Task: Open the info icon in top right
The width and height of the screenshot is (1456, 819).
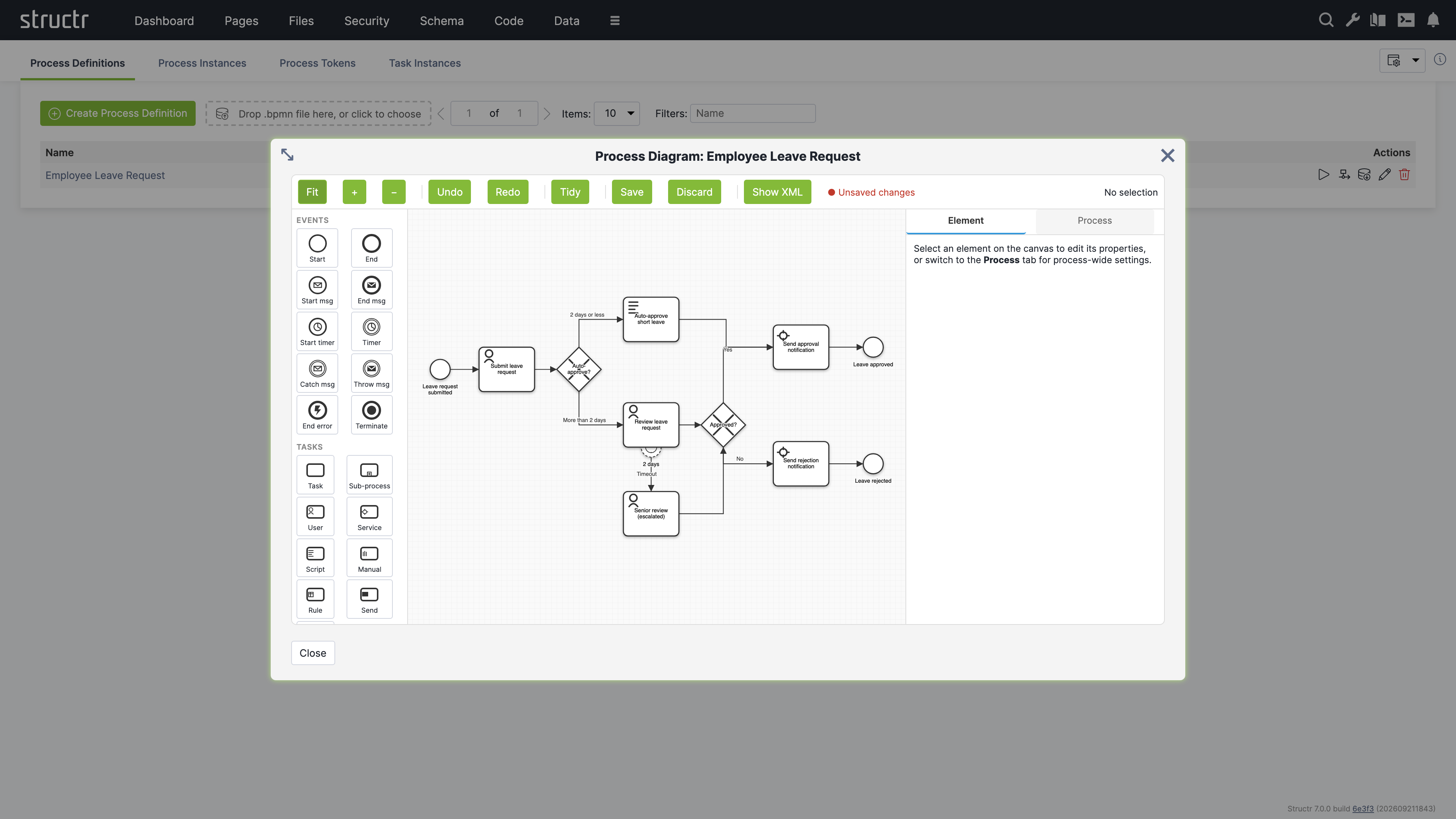Action: coord(1440,60)
